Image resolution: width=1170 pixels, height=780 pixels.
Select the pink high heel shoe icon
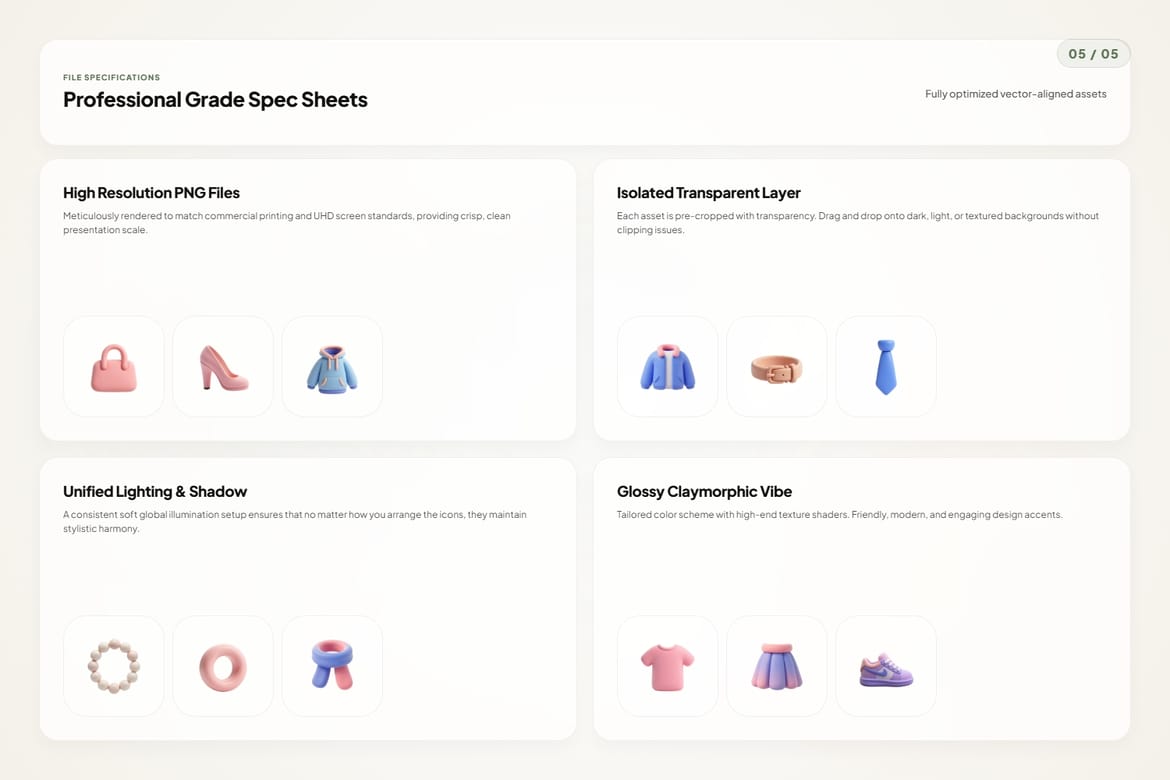223,366
